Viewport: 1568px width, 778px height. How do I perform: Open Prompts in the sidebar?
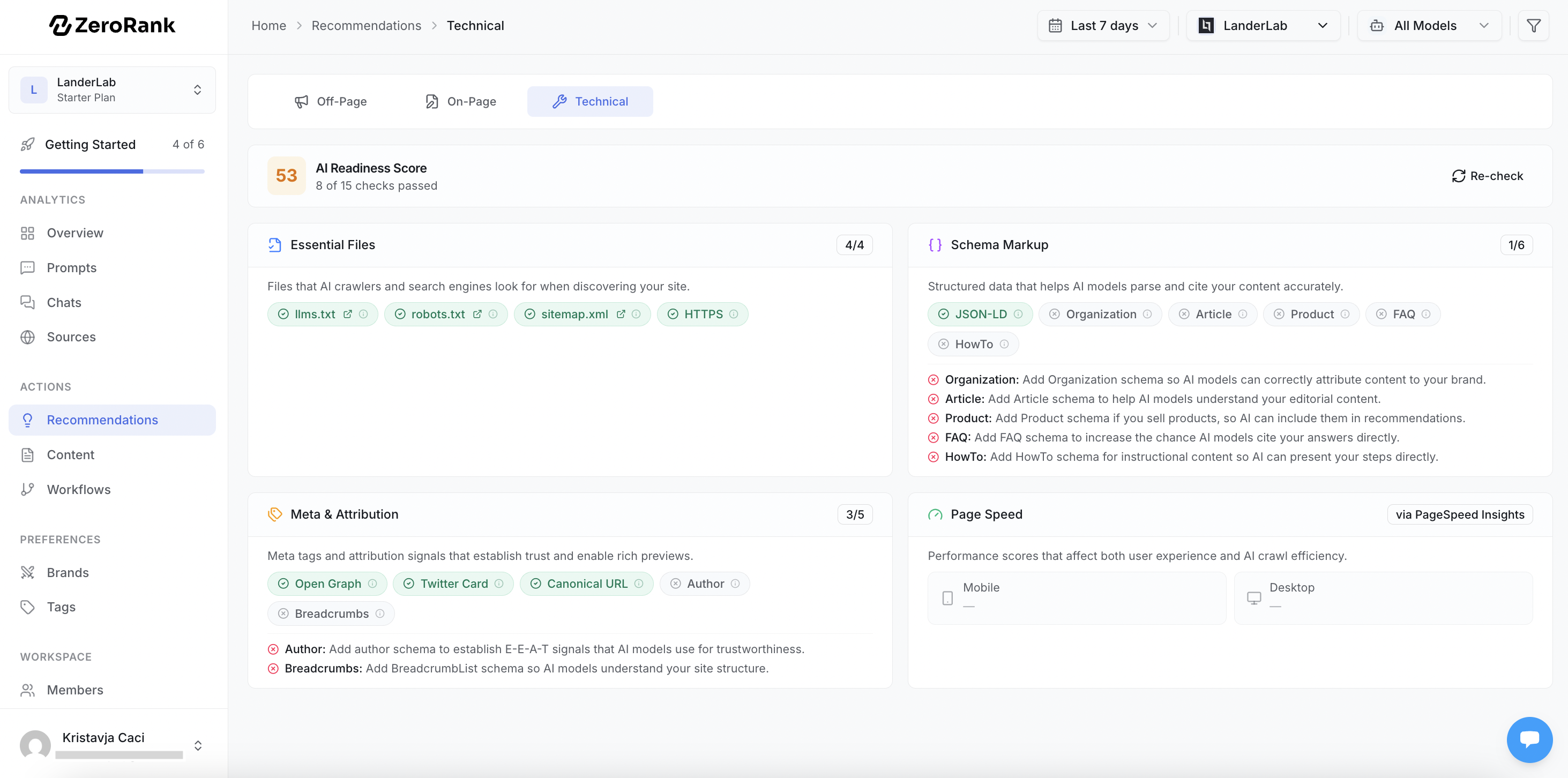(112, 268)
